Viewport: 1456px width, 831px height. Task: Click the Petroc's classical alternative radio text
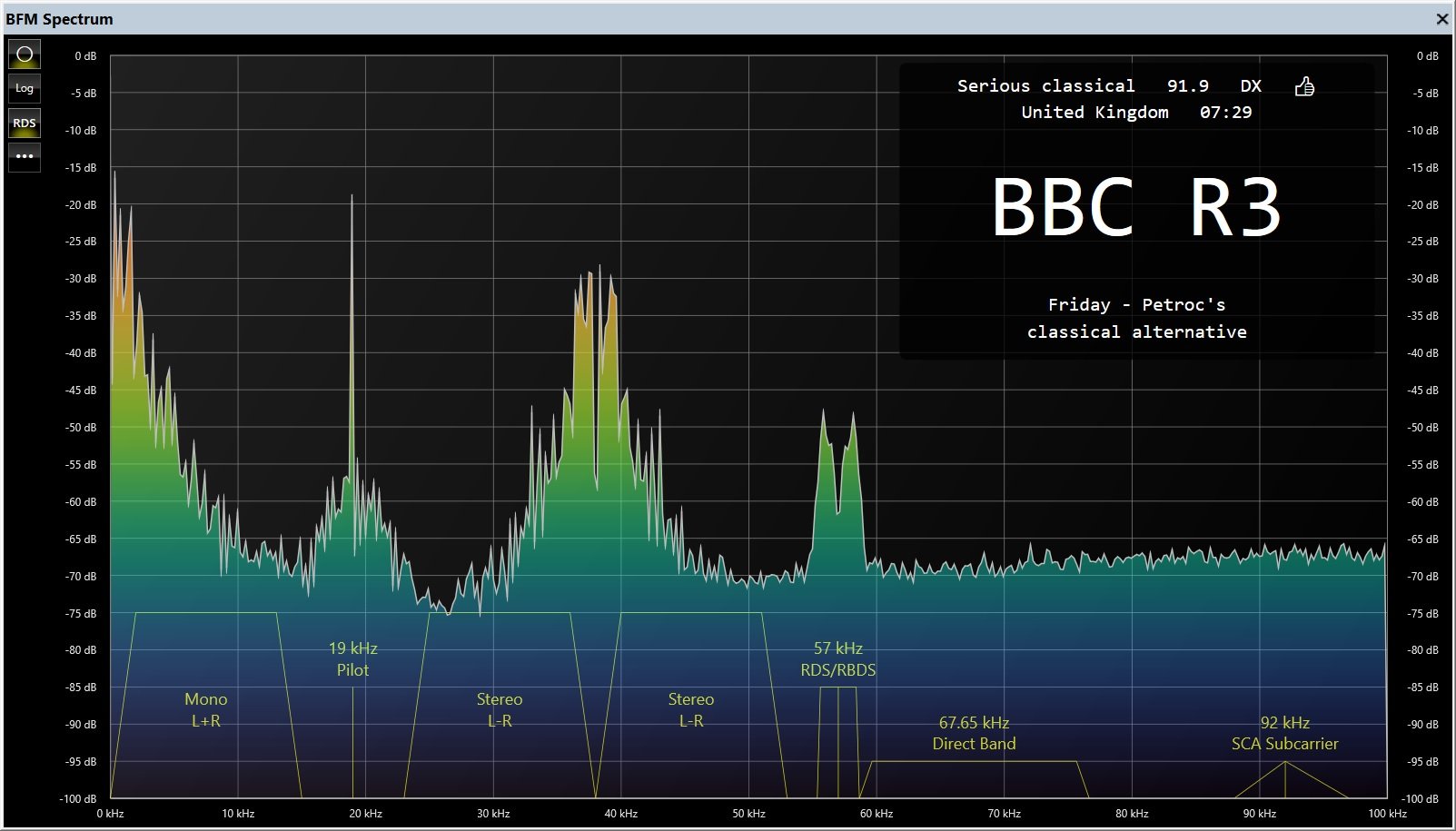(1136, 319)
